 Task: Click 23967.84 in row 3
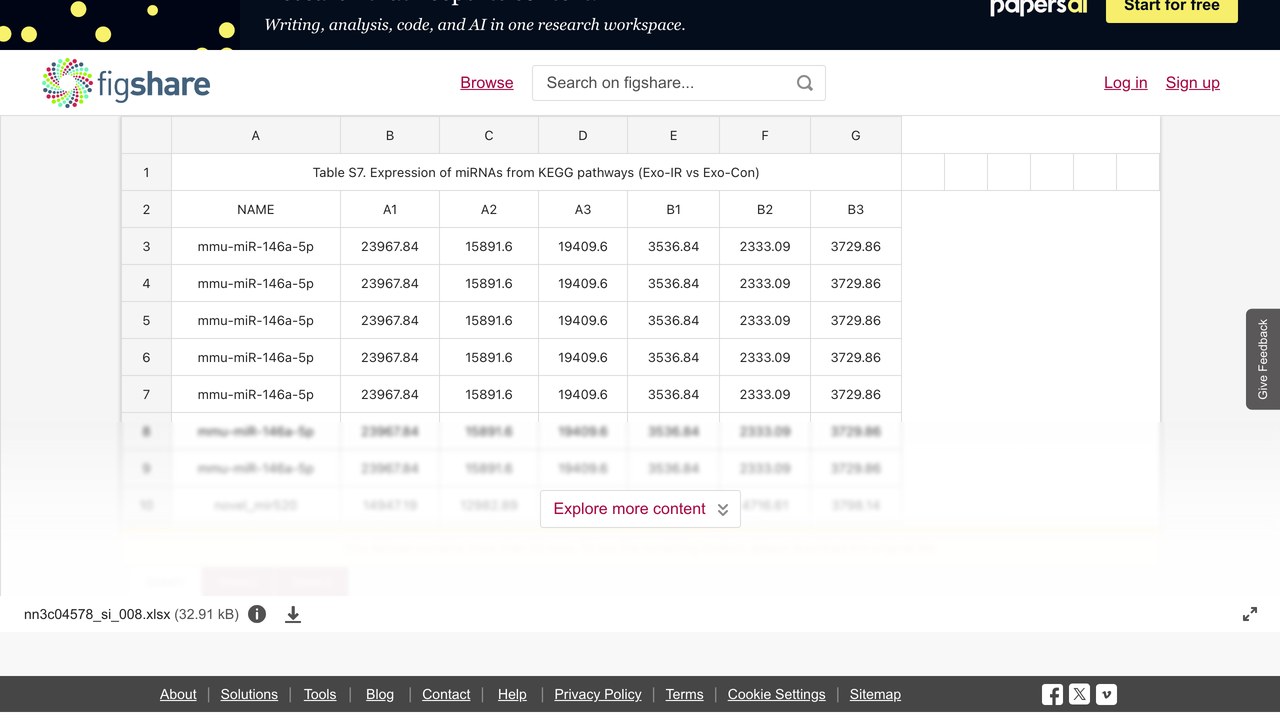click(390, 246)
